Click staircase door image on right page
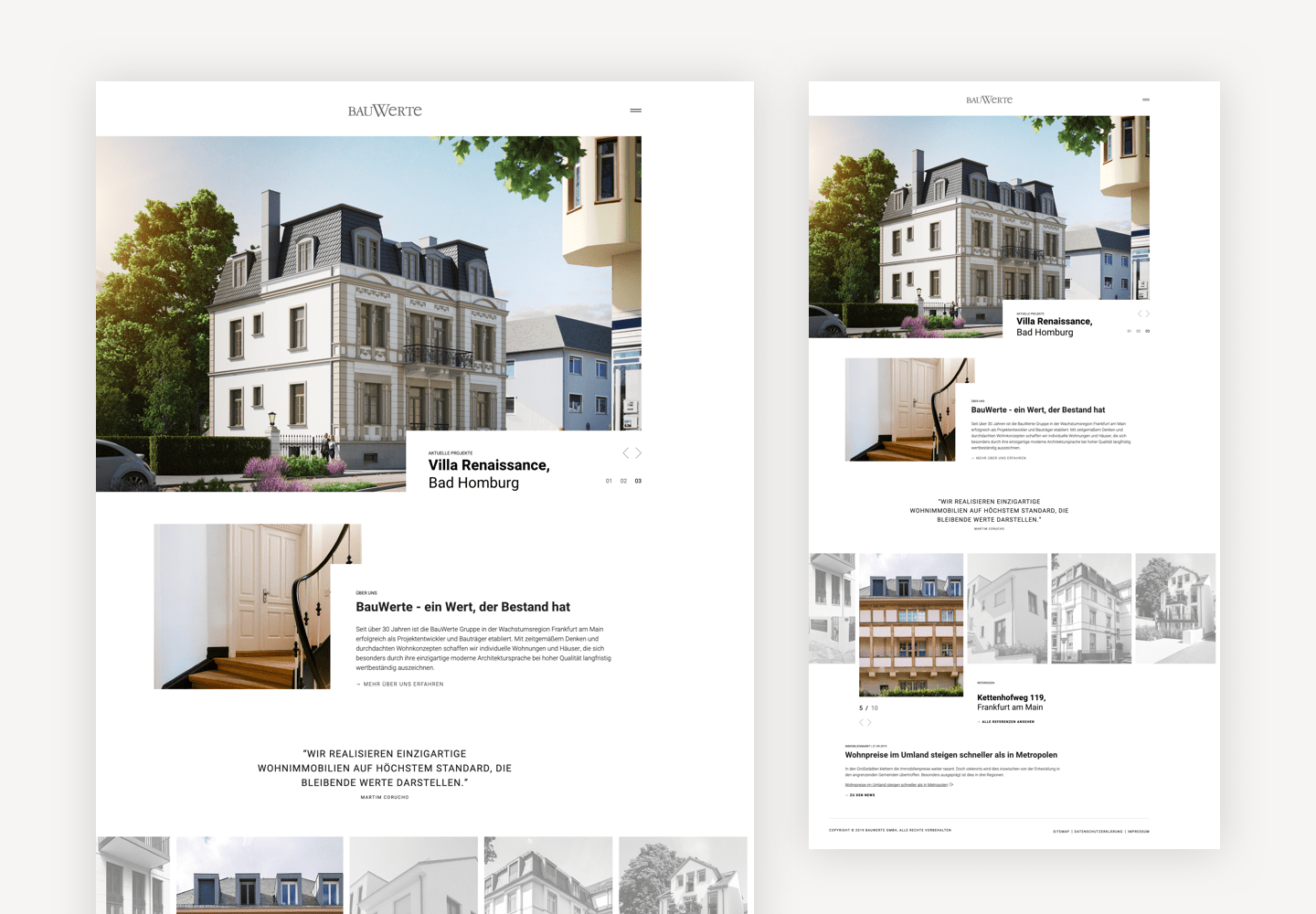The height and width of the screenshot is (914, 1316). coord(900,409)
